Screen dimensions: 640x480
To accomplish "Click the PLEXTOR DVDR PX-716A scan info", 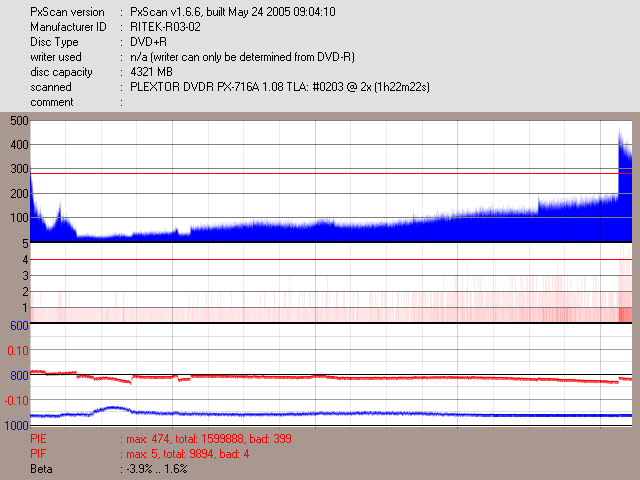I will click(x=280, y=87).
